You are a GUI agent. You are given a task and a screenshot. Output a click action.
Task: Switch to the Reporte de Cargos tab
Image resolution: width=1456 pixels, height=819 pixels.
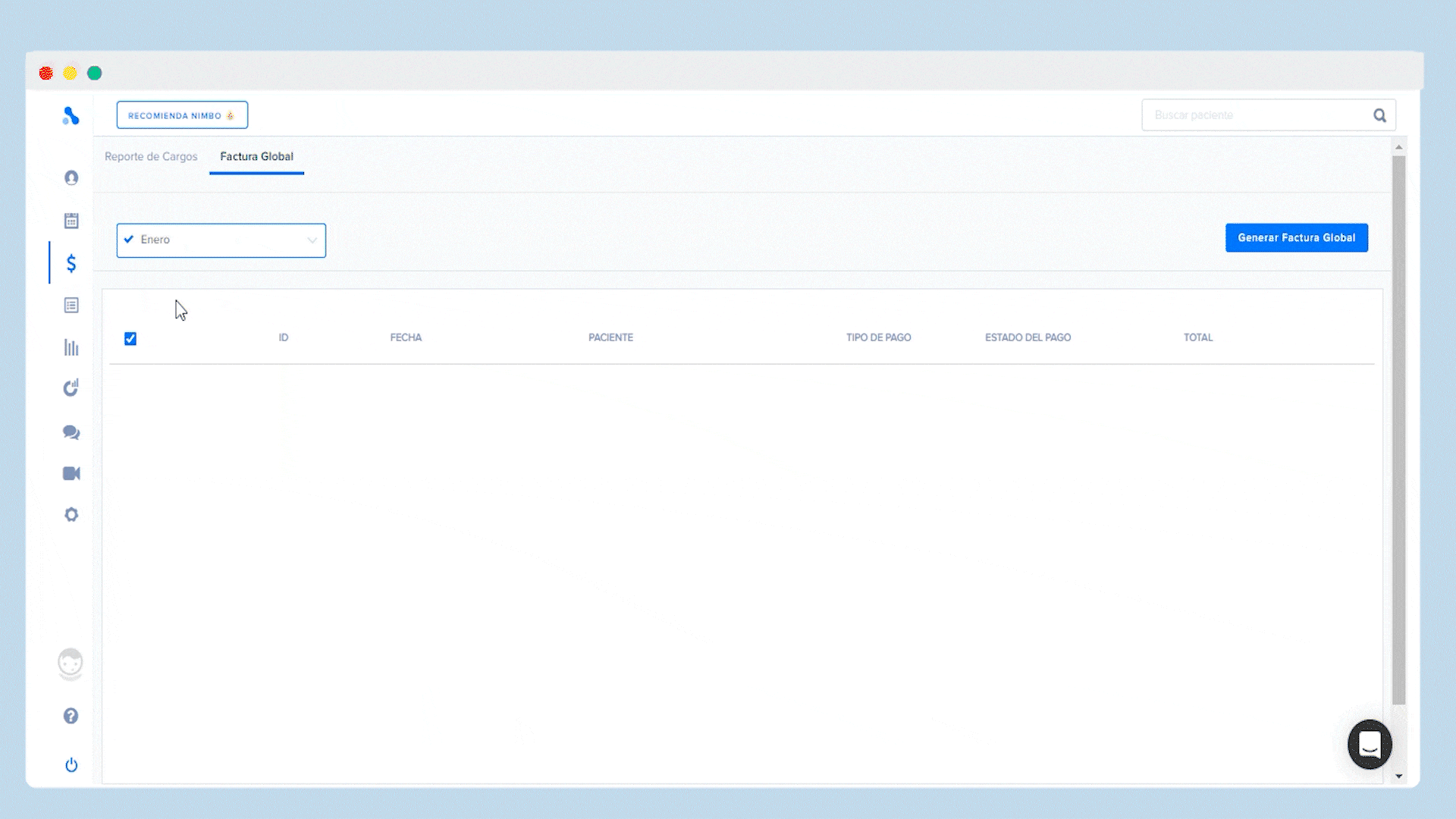click(x=151, y=156)
